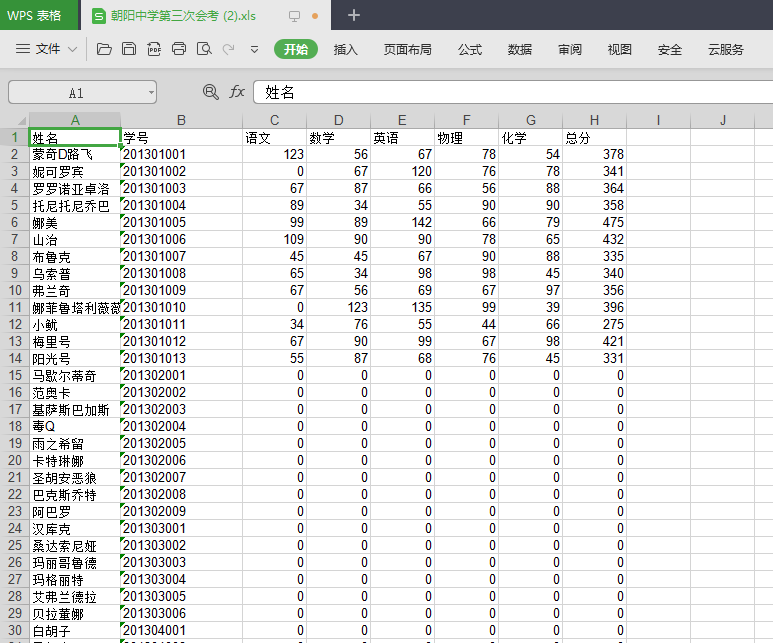Click the monitor icon on document tab
The image size is (773, 643).
click(x=294, y=16)
